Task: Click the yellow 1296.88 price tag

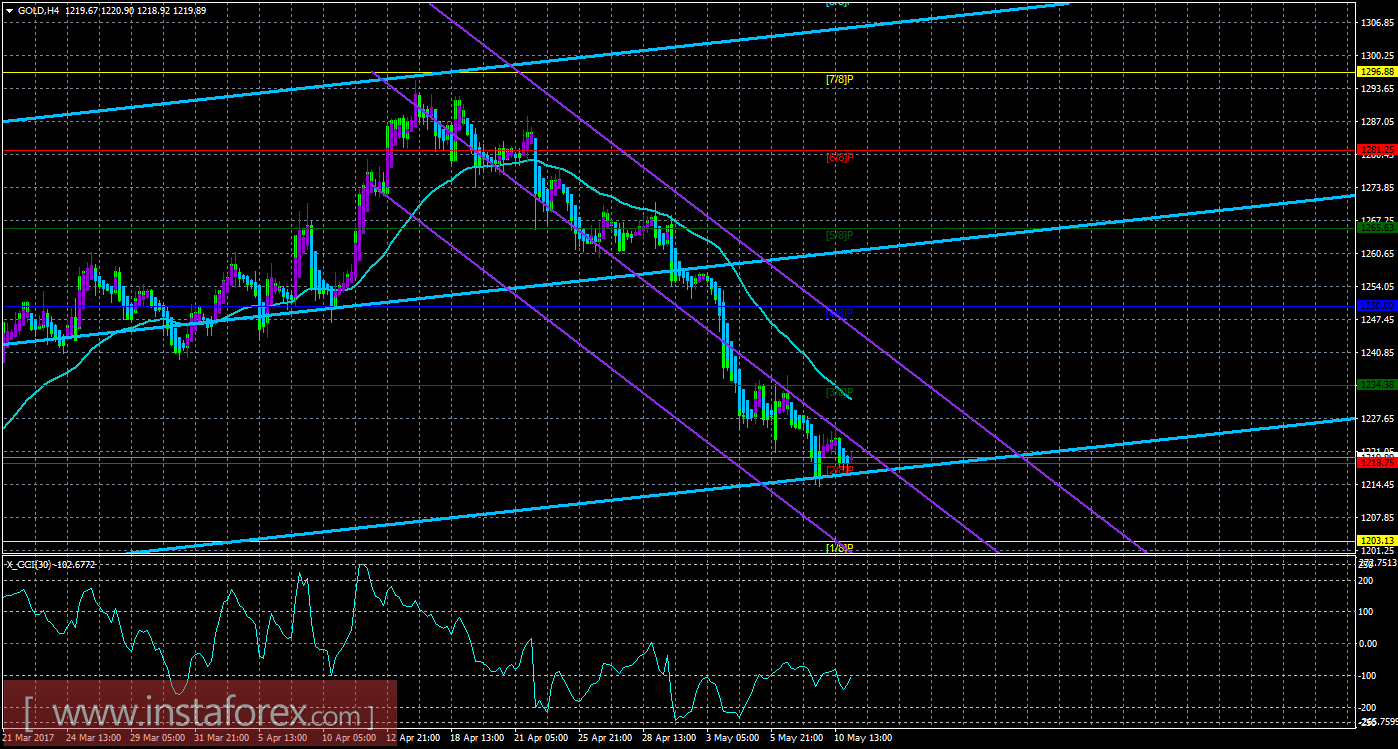Action: pyautogui.click(x=1376, y=72)
